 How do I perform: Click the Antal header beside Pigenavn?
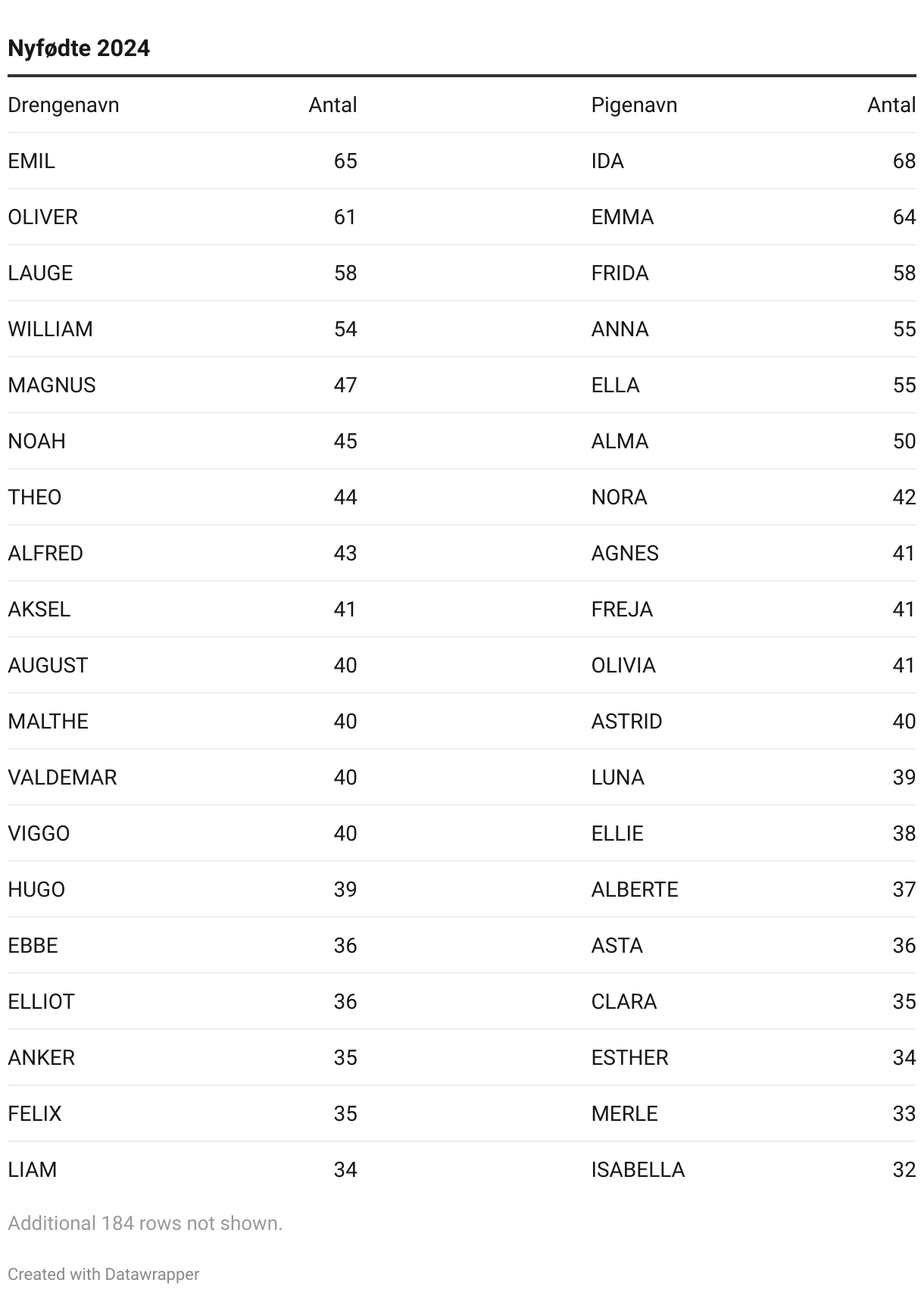click(x=891, y=105)
